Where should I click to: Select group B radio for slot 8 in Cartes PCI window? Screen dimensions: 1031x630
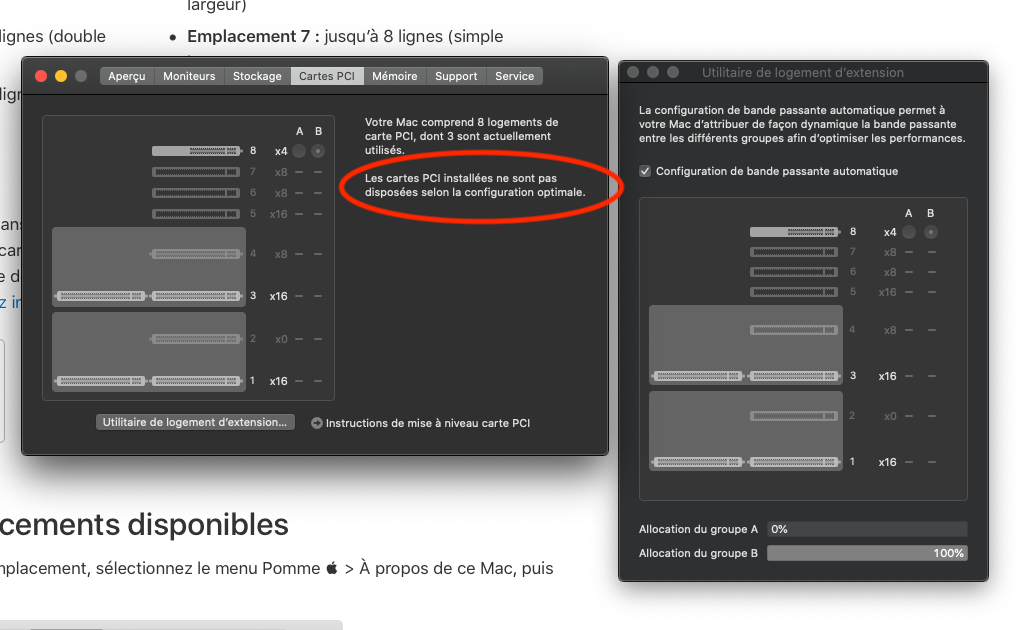point(318,151)
